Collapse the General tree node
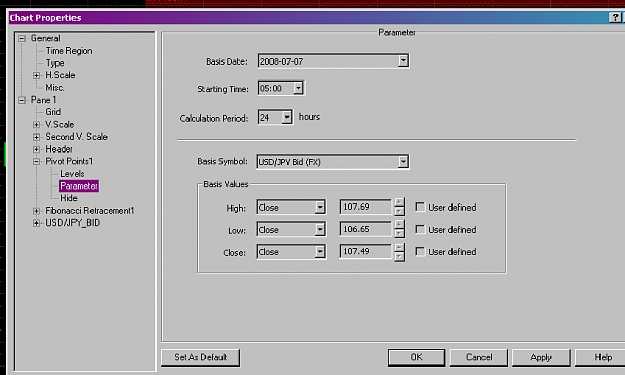625x375 pixels. coord(22,39)
